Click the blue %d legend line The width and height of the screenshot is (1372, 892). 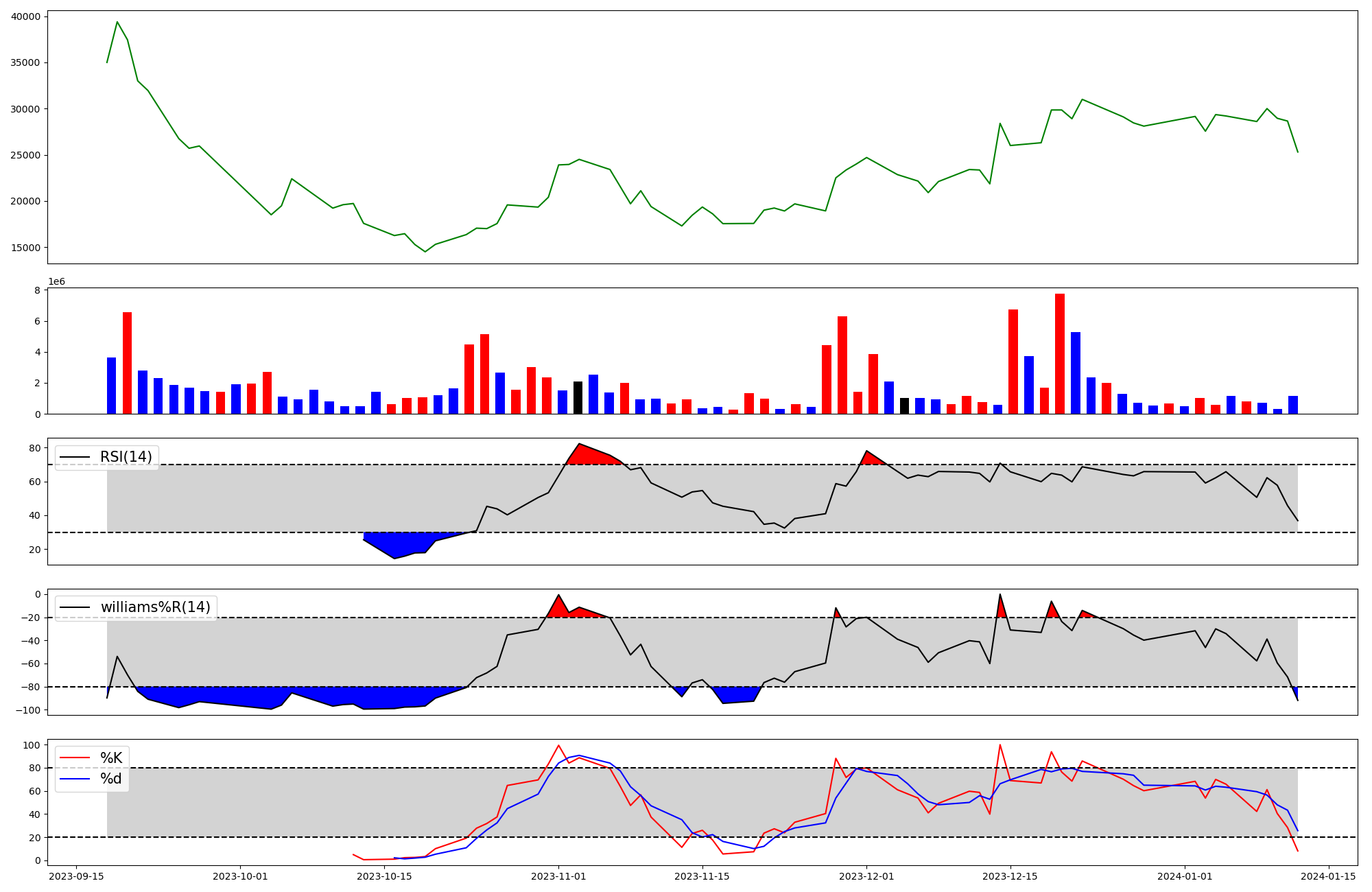(75, 779)
